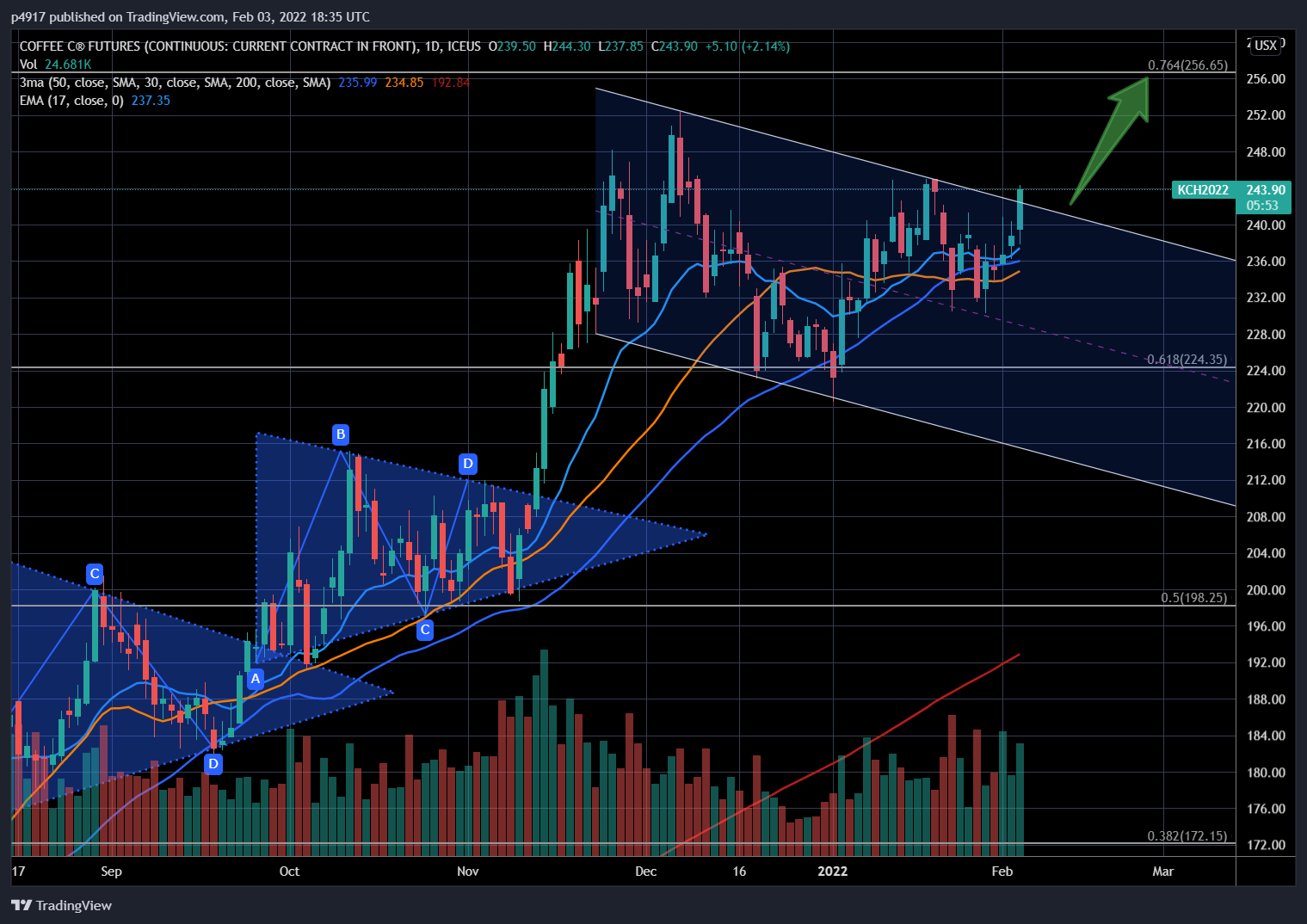This screenshot has height=924, width=1307.
Task: Click the L237.85 low value in legend
Action: click(x=620, y=46)
